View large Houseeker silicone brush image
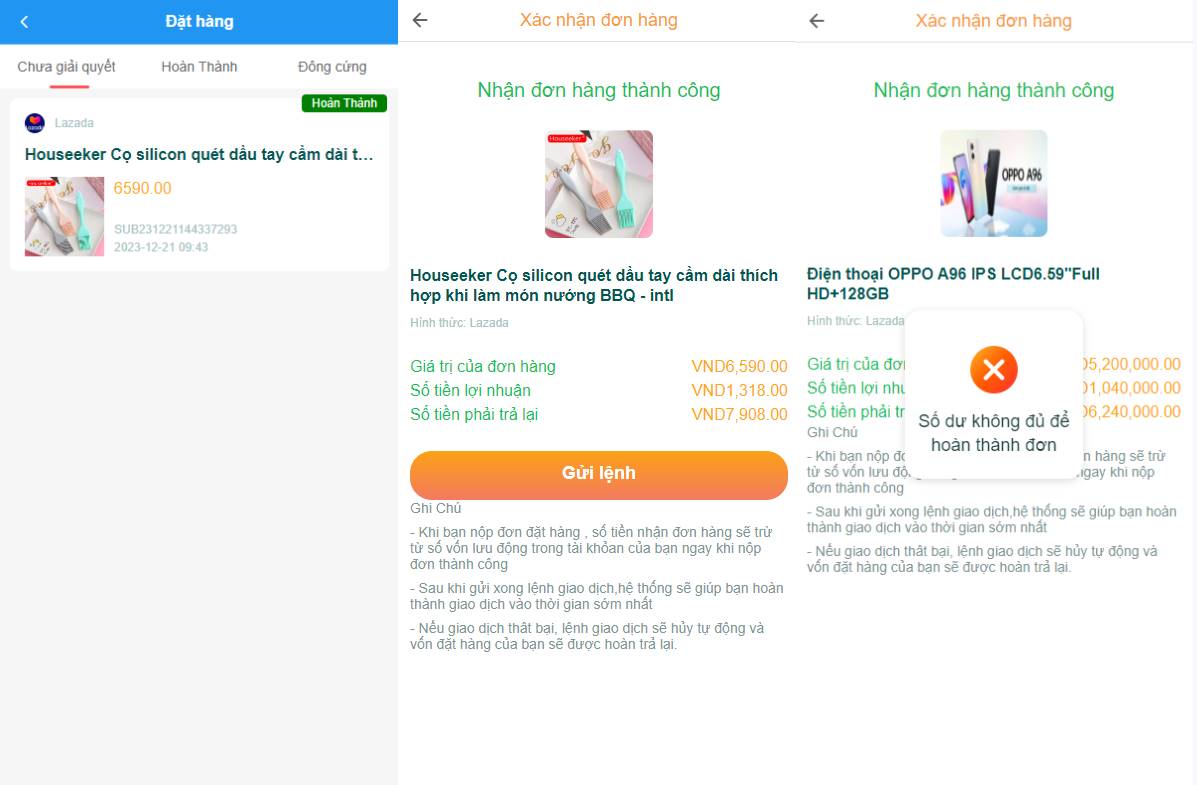Screen dimensions: 1197x785 598,184
